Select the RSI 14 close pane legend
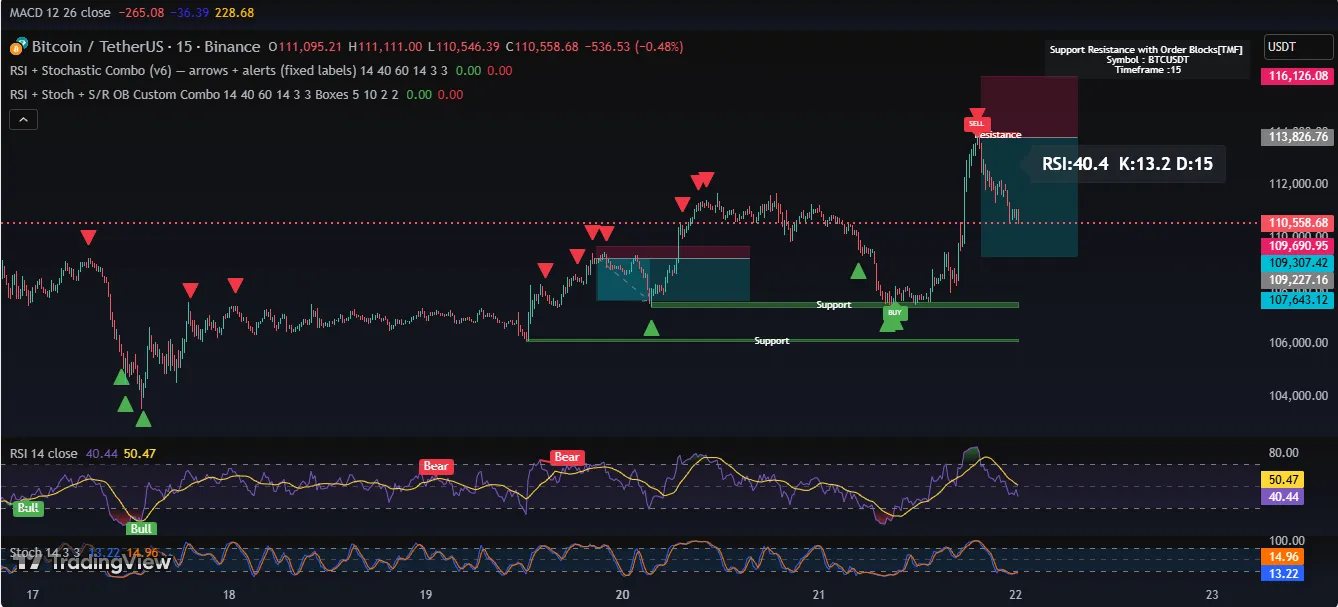Viewport: 1338px width, 607px height. pyautogui.click(x=43, y=454)
